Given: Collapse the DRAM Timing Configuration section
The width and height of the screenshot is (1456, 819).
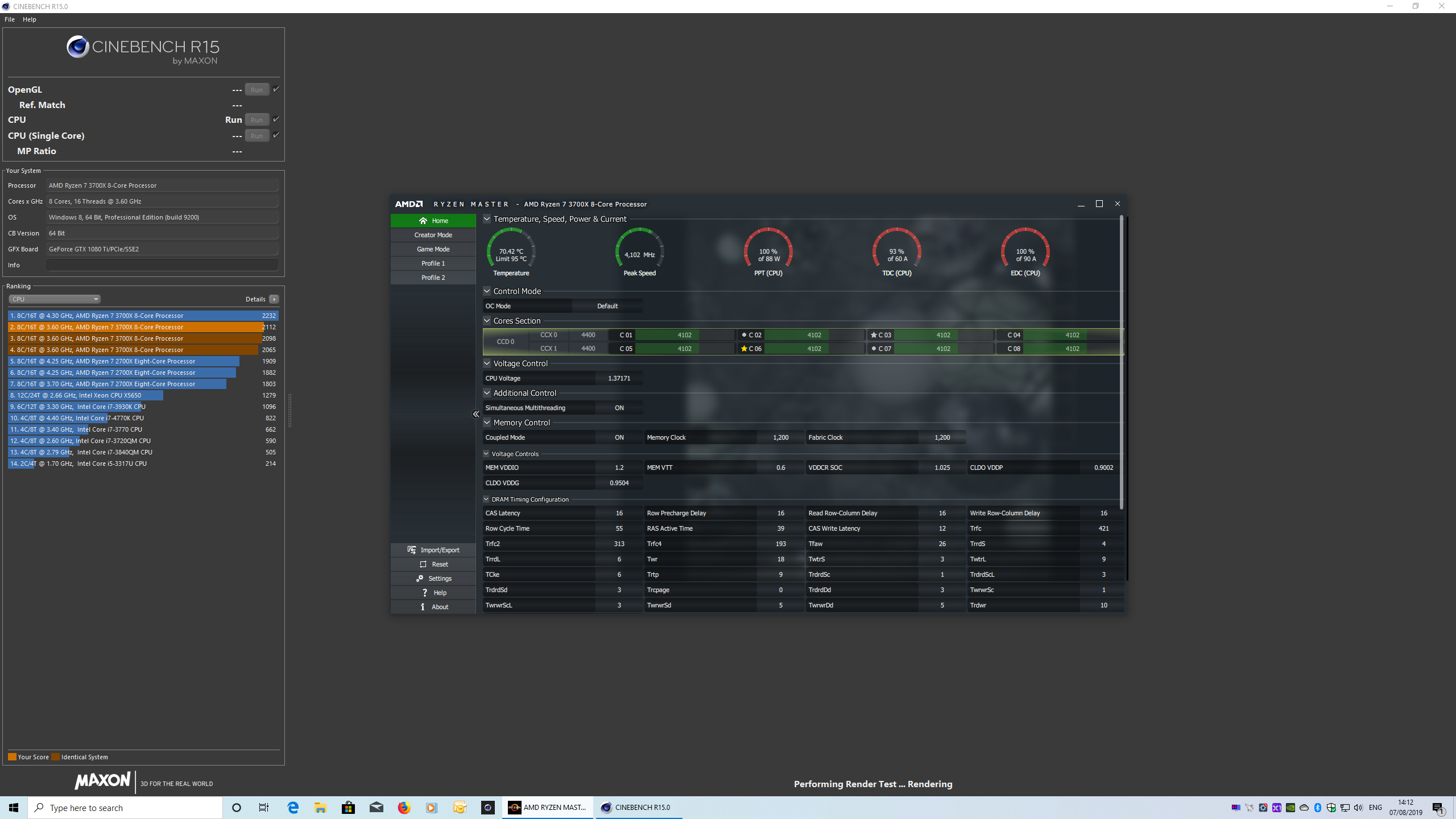Looking at the screenshot, I should pos(486,499).
